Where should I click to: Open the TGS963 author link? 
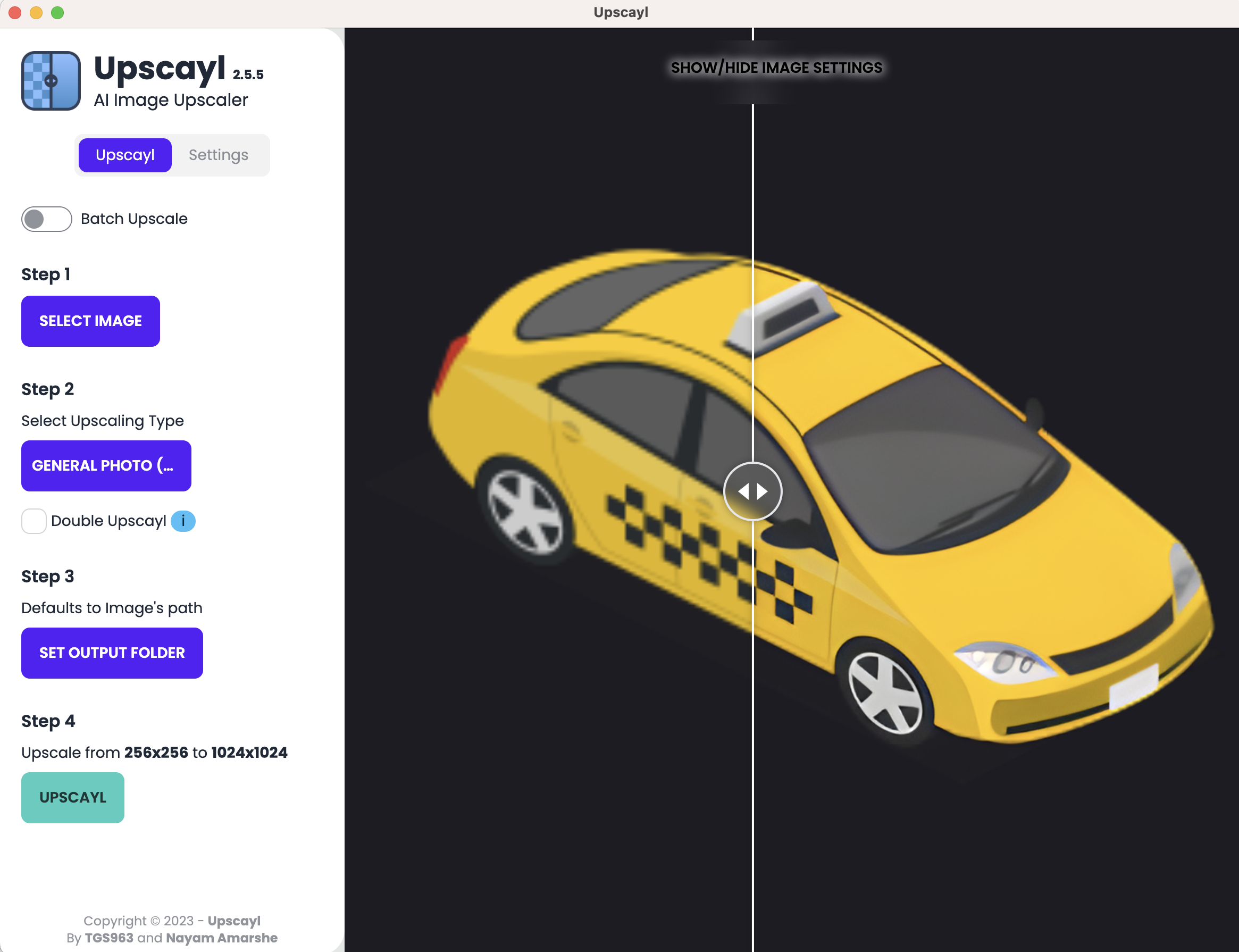pyautogui.click(x=109, y=937)
